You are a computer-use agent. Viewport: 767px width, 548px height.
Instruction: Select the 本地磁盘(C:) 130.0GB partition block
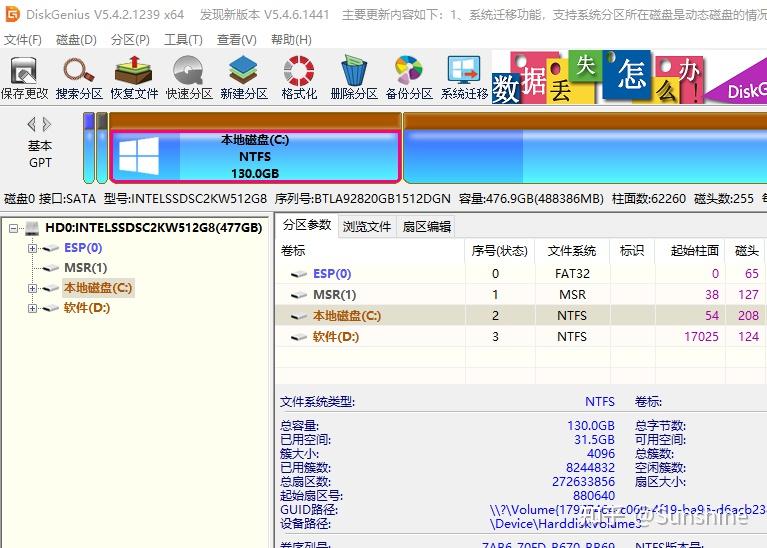coord(255,156)
